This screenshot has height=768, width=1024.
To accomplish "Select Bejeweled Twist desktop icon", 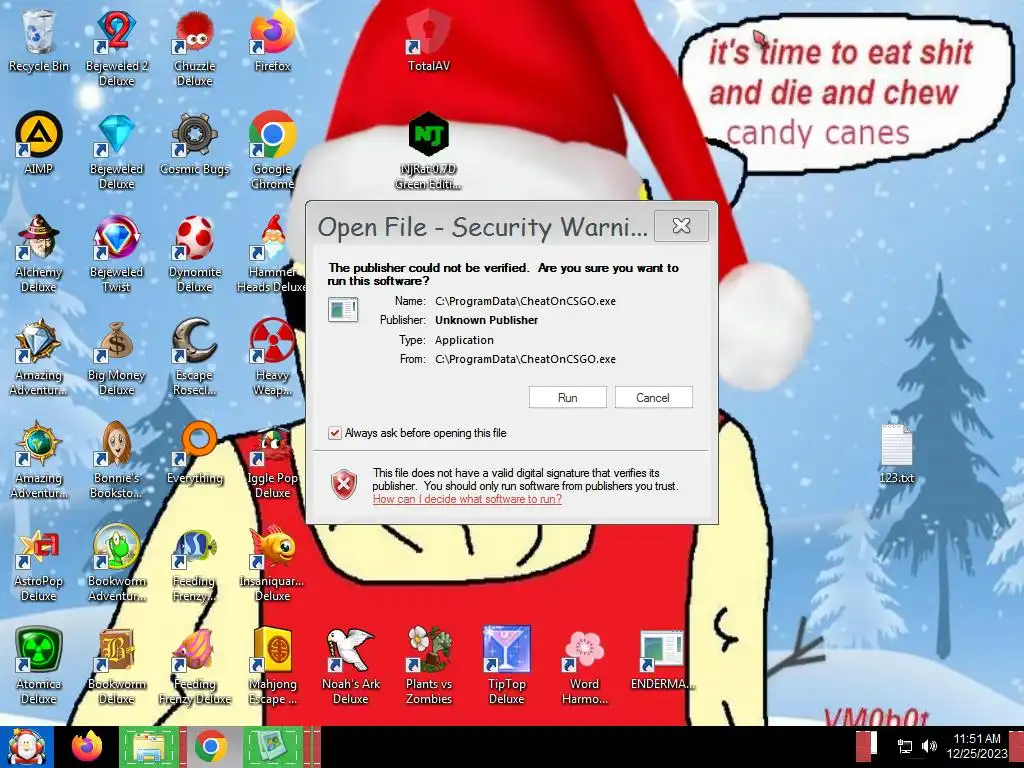I will tap(116, 253).
